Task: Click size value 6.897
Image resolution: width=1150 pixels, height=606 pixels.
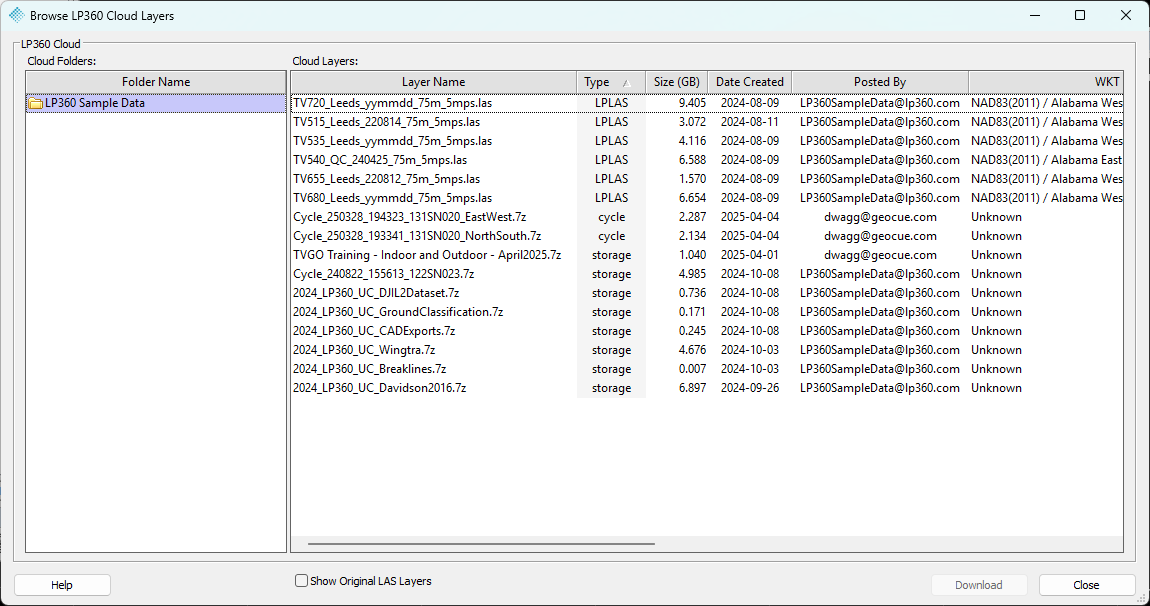Action: click(x=692, y=389)
